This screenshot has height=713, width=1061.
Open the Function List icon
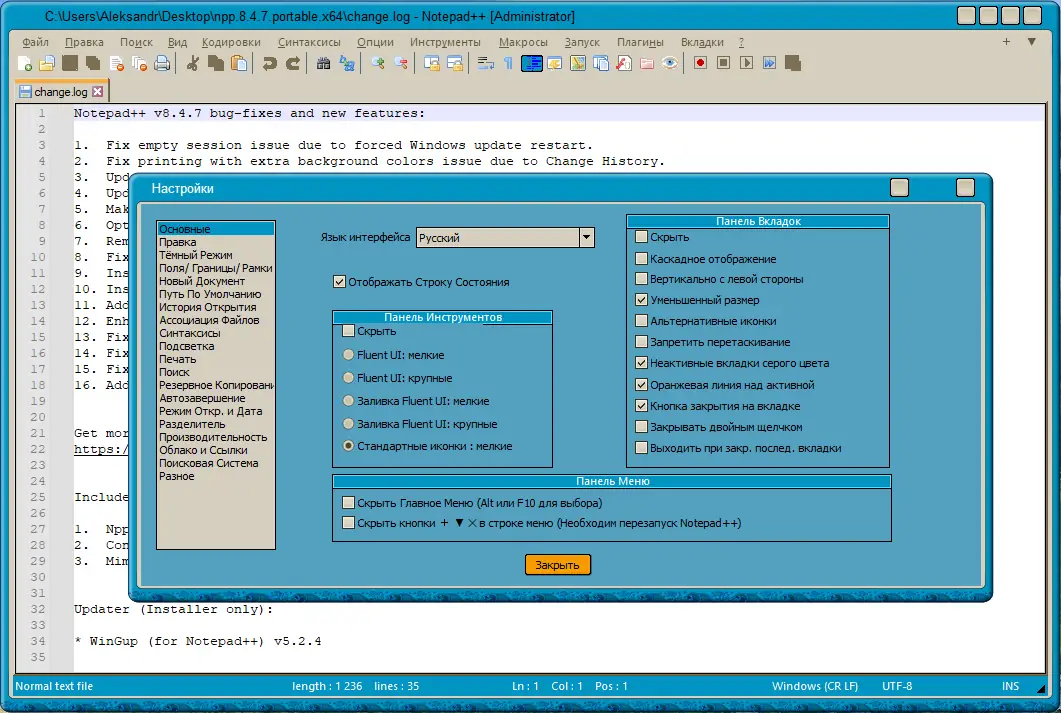(x=624, y=64)
